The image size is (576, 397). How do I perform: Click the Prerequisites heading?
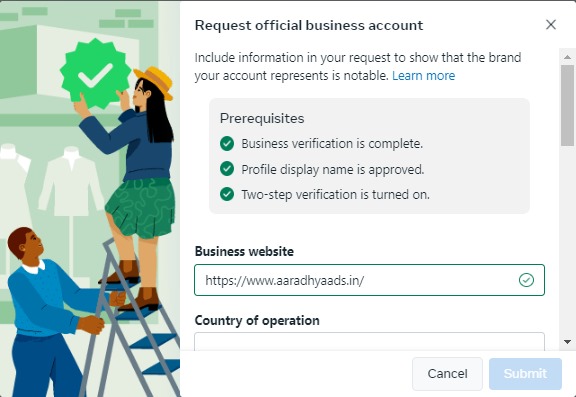tap(262, 119)
